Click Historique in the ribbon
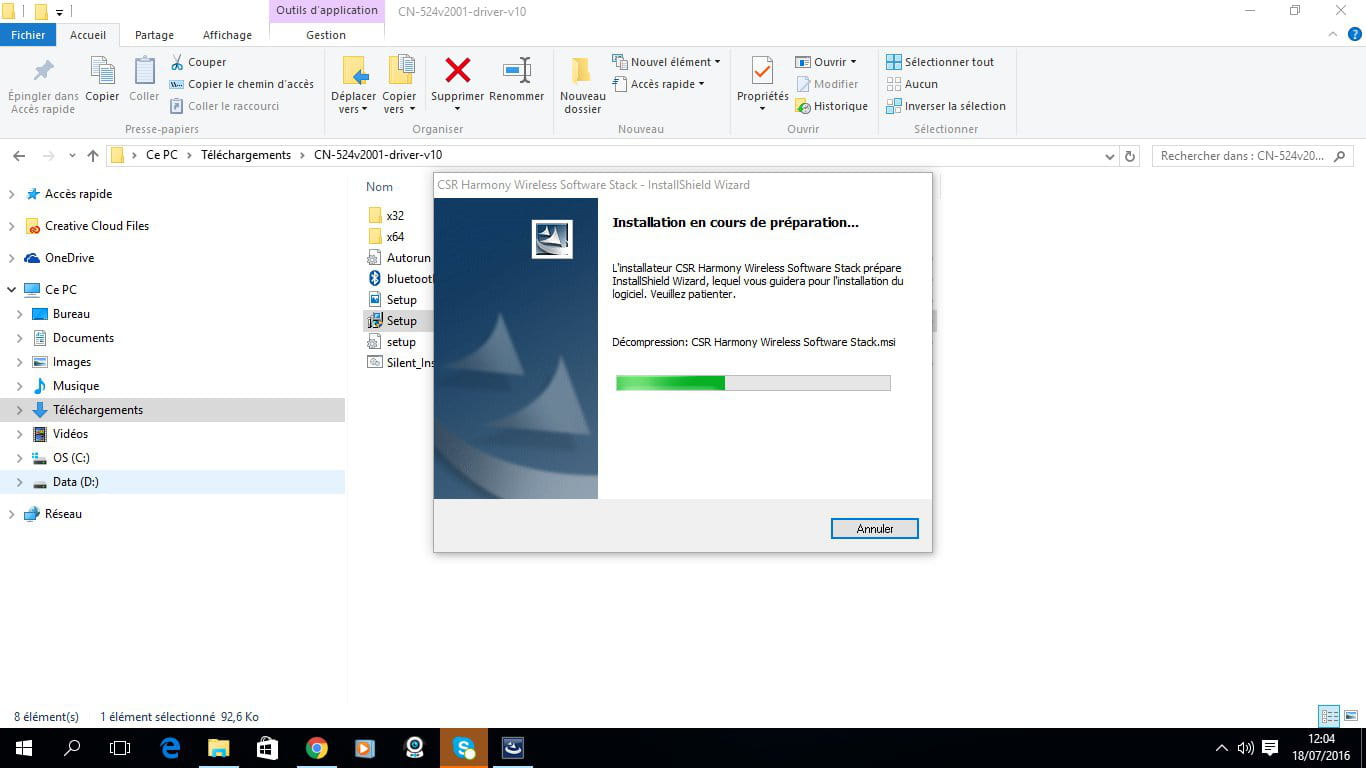The image size is (1366, 768). [x=831, y=106]
